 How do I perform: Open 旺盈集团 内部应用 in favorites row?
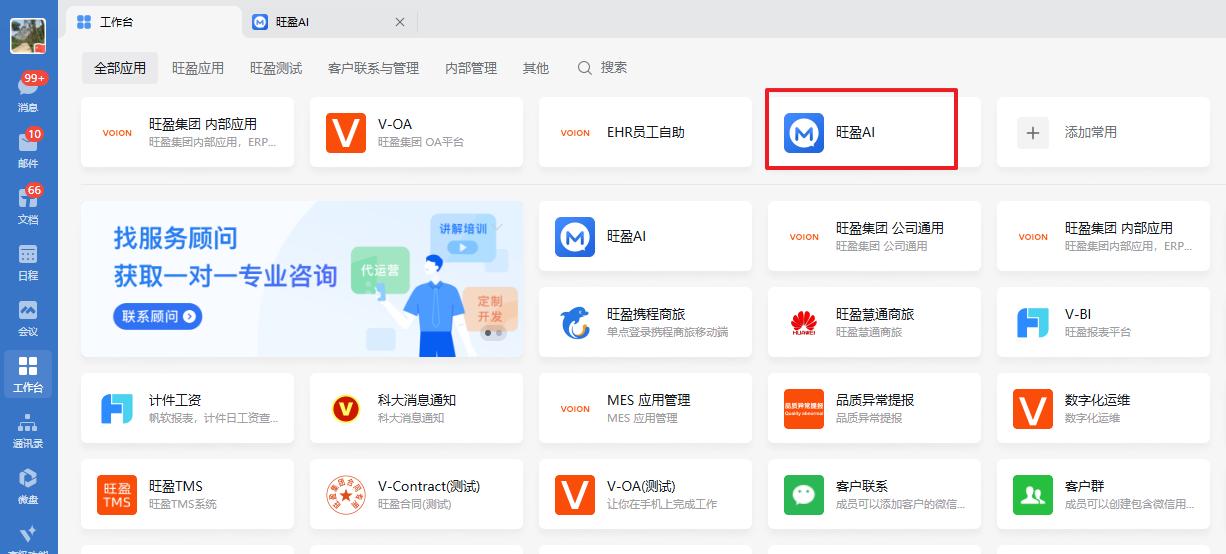coord(188,132)
